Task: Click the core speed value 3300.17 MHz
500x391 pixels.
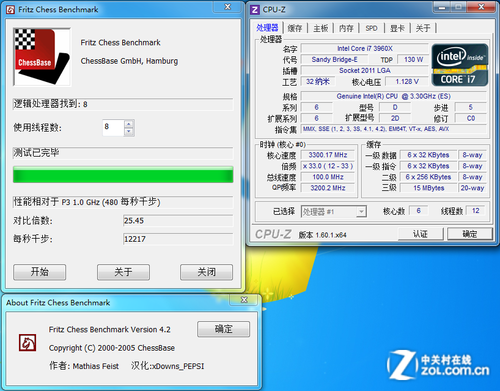Action: click(x=328, y=155)
